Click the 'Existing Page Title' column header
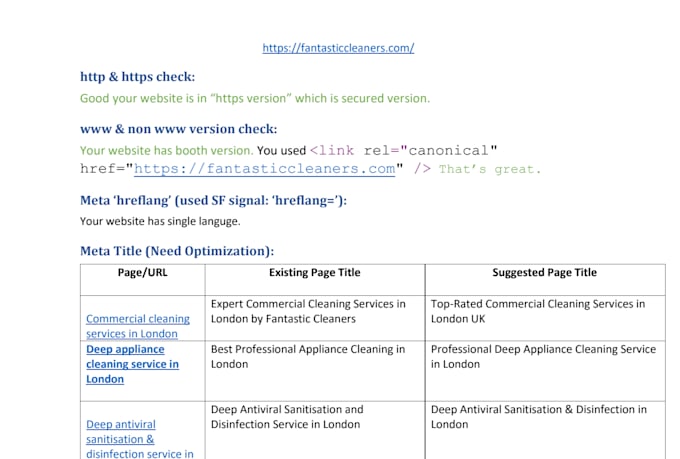680x459 pixels. (315, 272)
